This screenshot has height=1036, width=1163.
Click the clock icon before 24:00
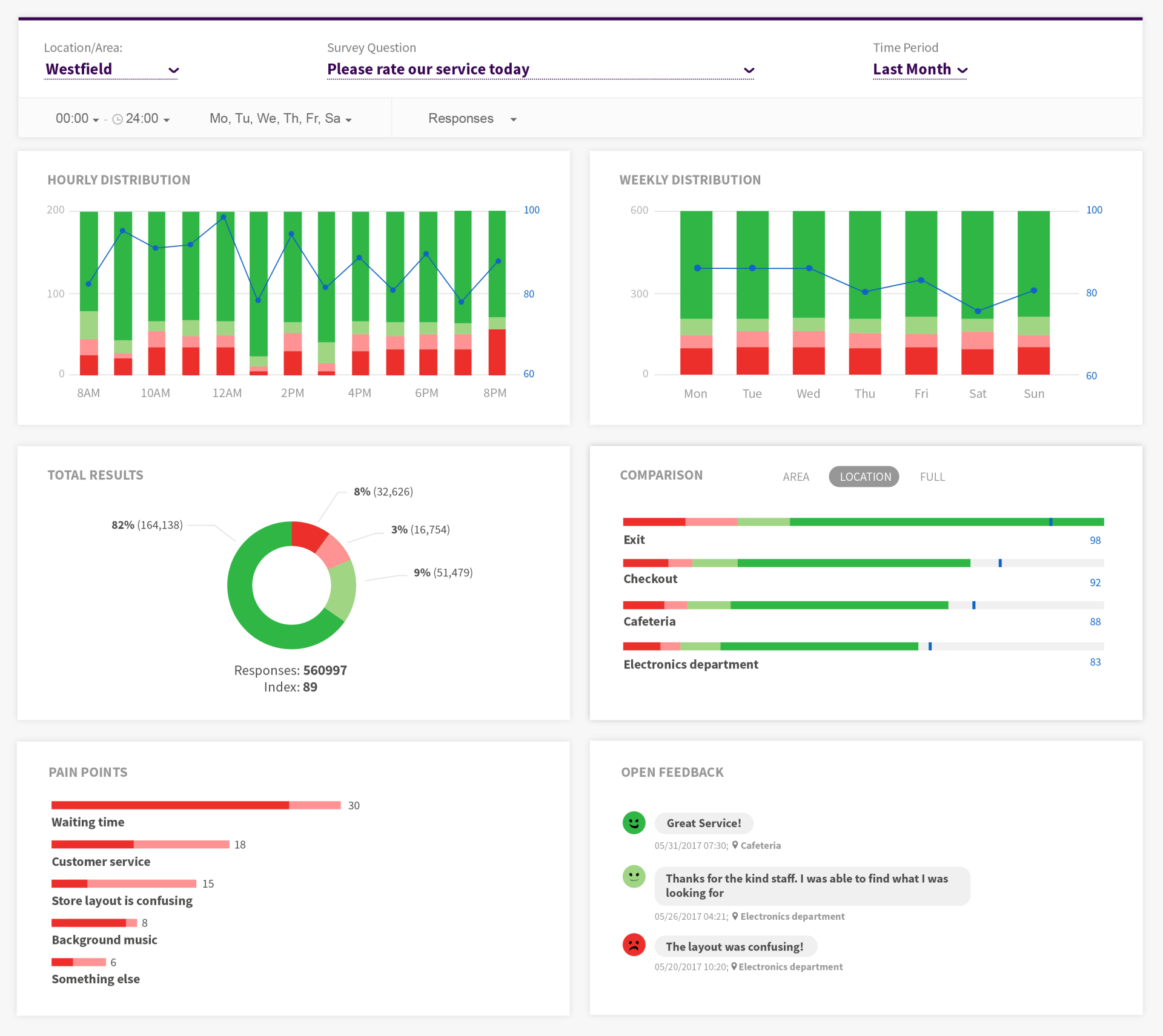pos(118,119)
